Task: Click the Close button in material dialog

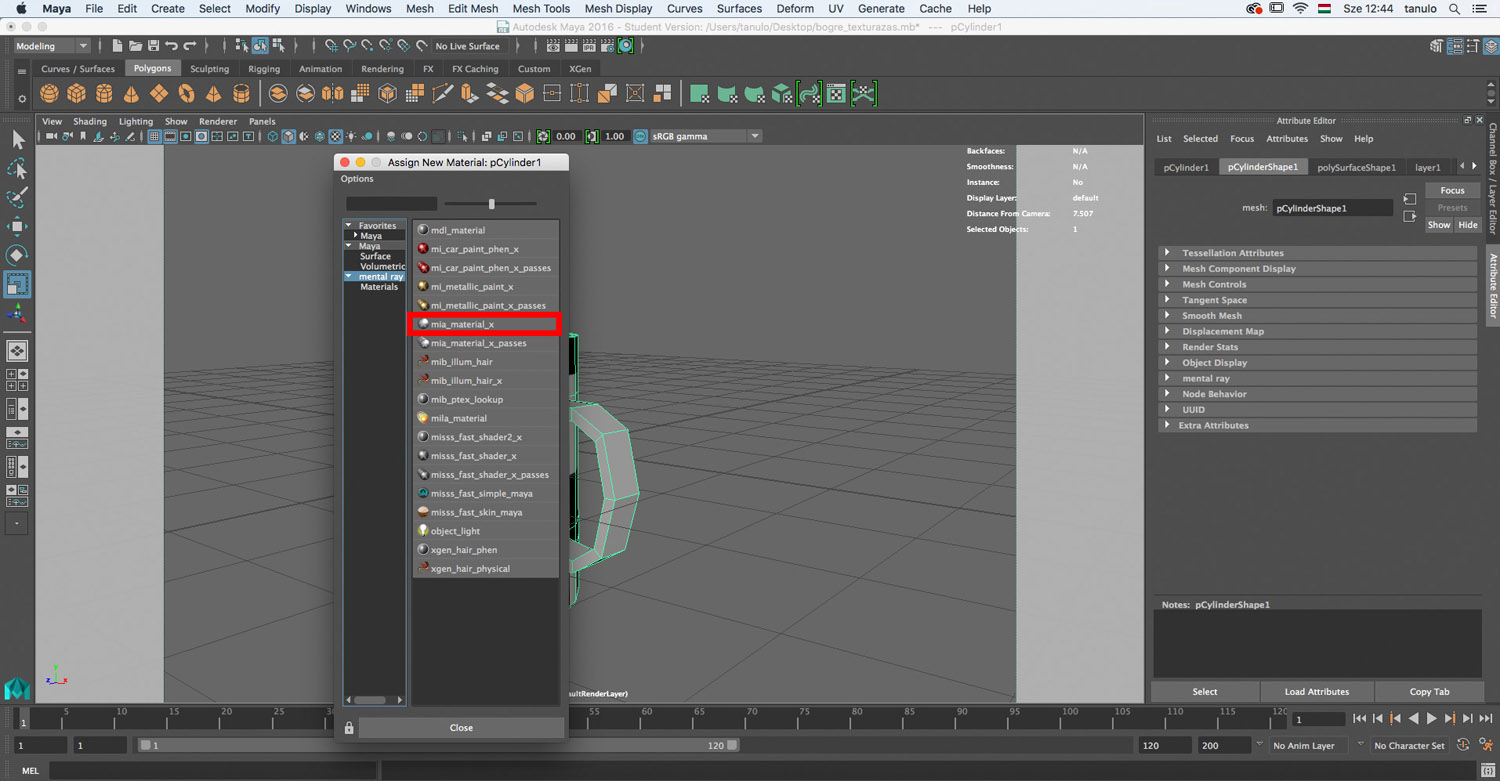Action: 461,728
